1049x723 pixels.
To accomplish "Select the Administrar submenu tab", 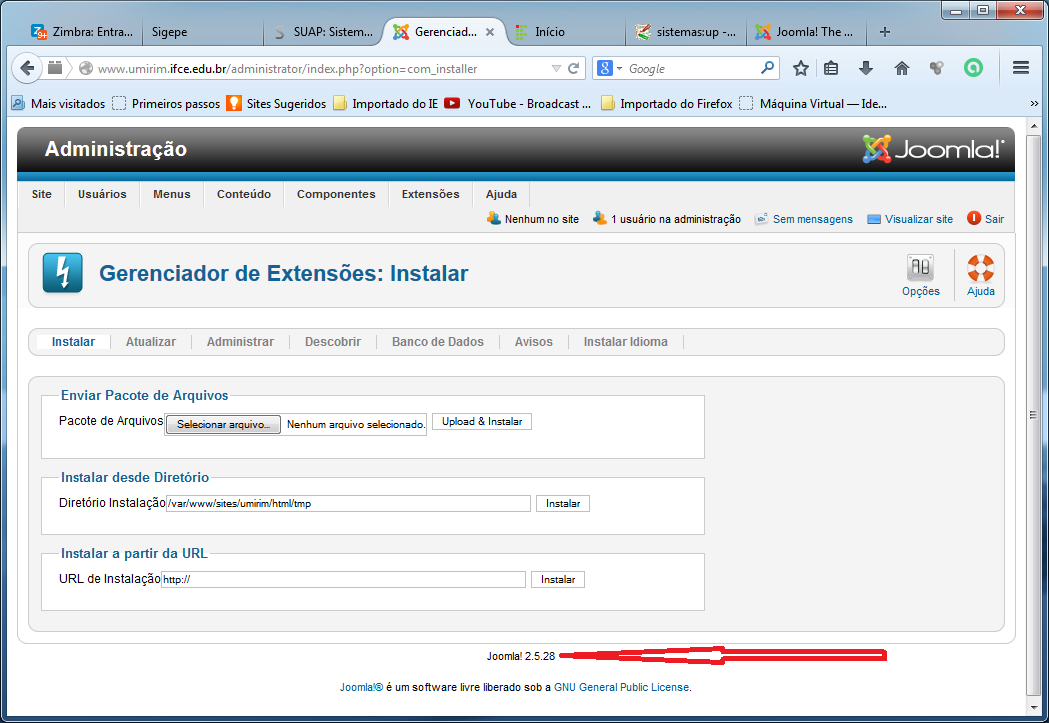I will coord(240,342).
